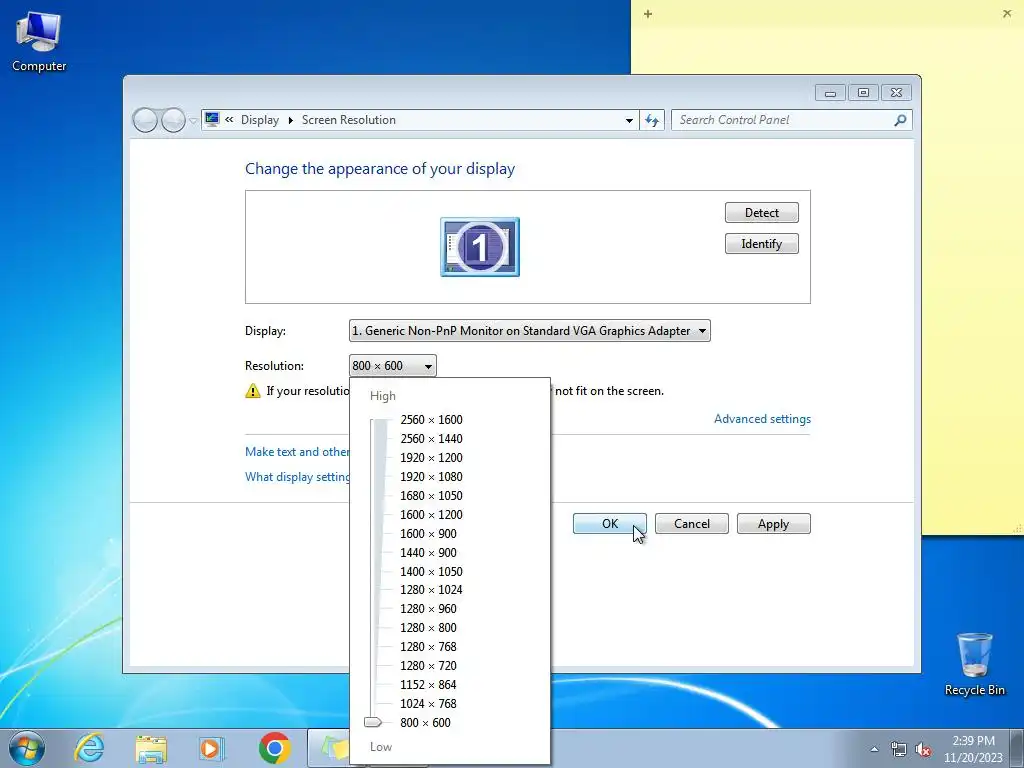This screenshot has height=768, width=1024.
Task: Close the Screen Resolution window
Action: coord(897,93)
